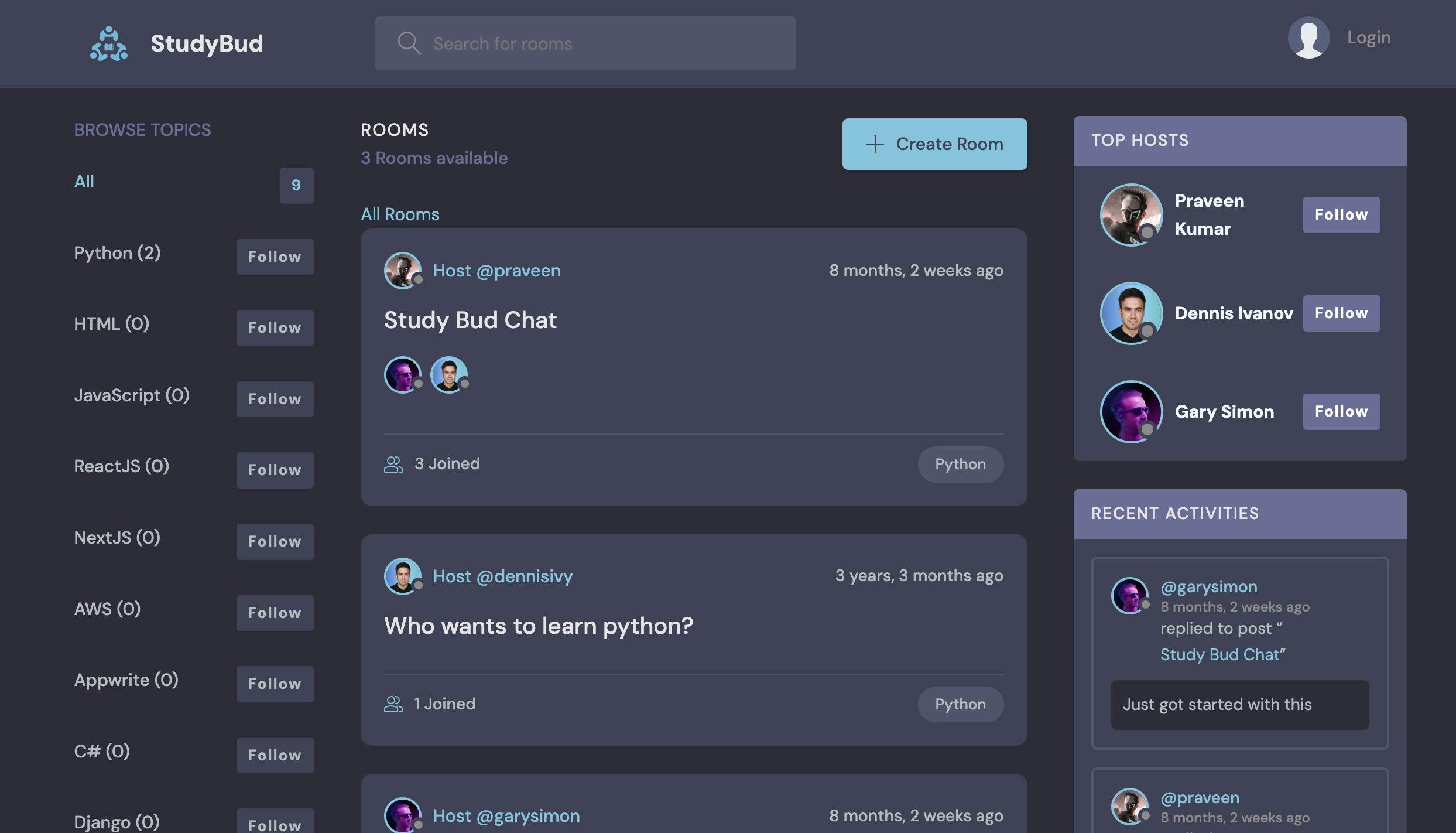This screenshot has width=1456, height=833.
Task: Filter rooms by ReactJS topic
Action: [121, 466]
